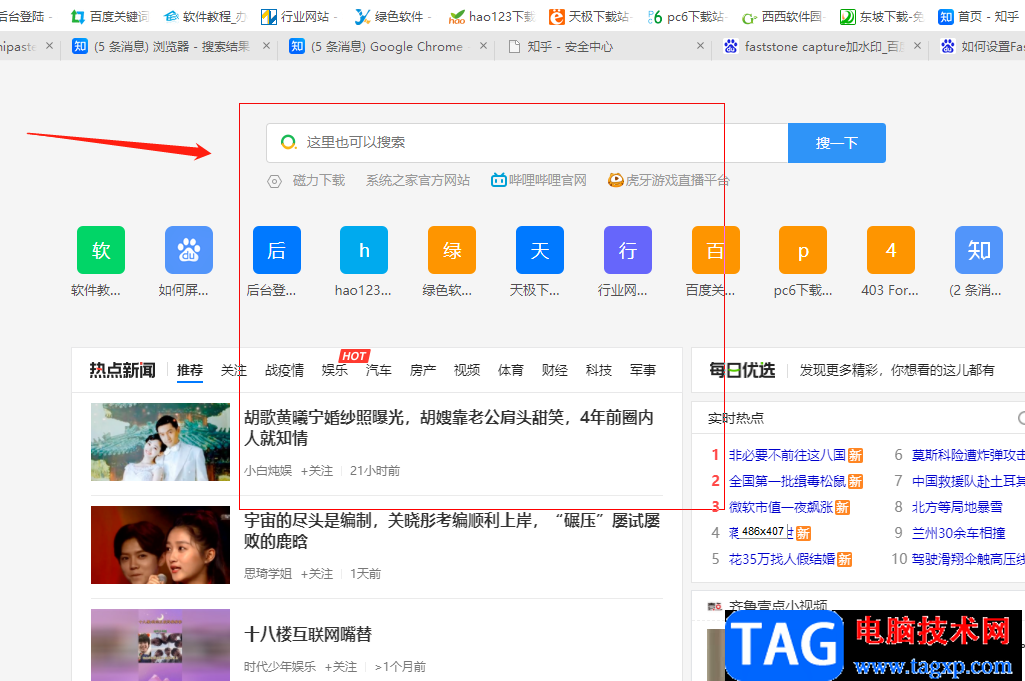Open the 虎牙游戏直播平台 quick link
The width and height of the screenshot is (1025, 681).
[669, 180]
